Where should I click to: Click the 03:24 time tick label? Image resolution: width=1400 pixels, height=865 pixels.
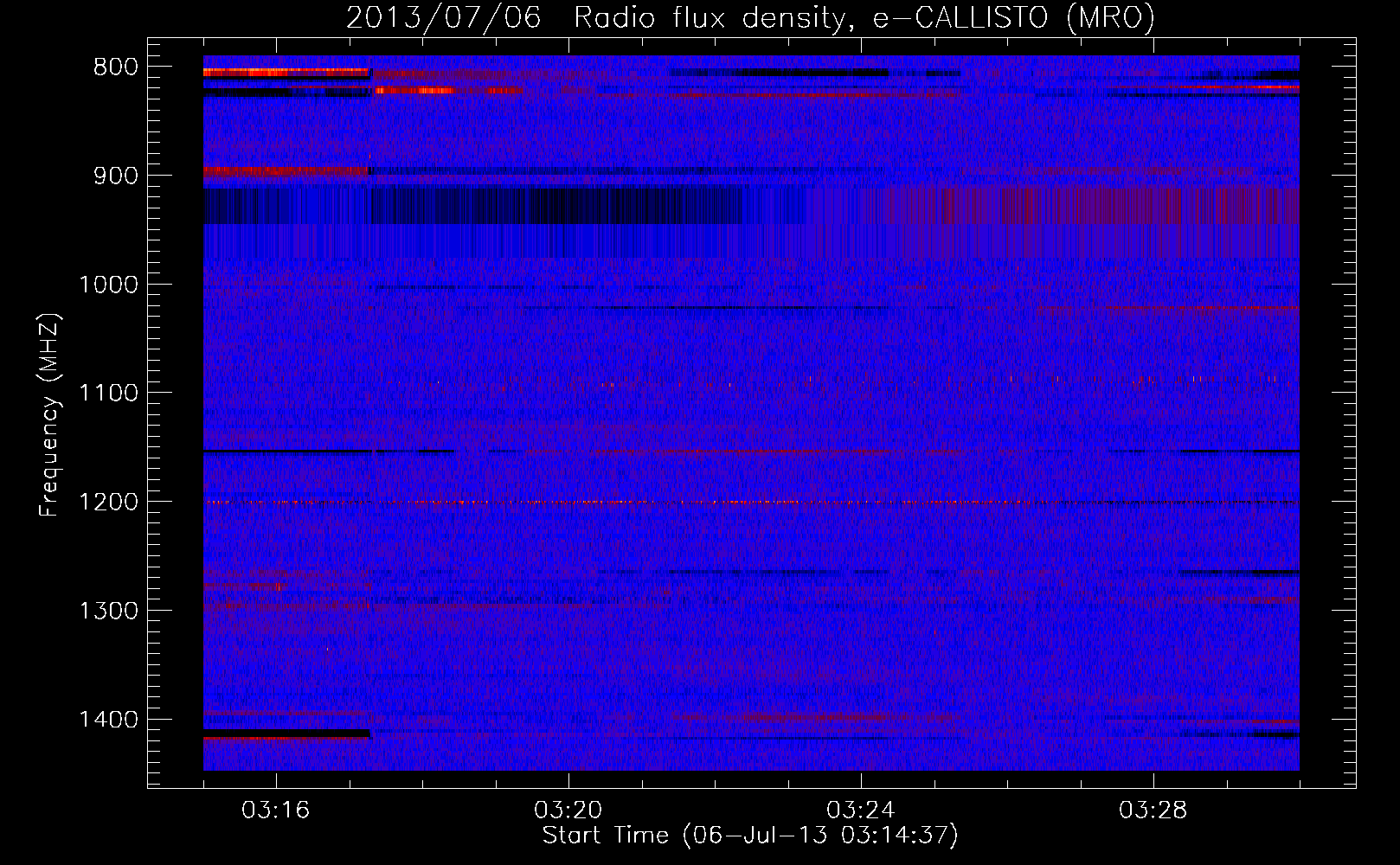861,811
